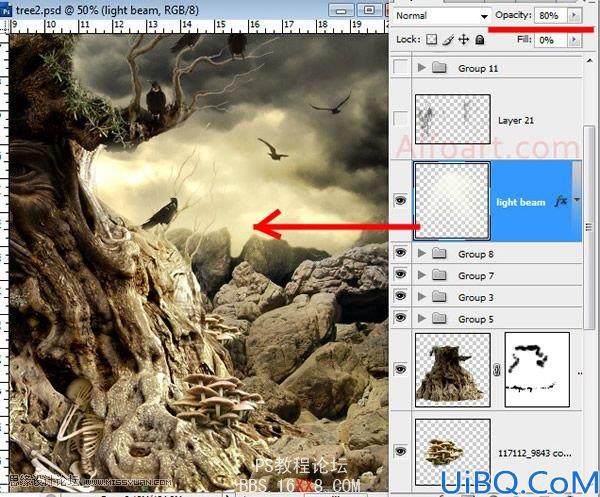Open the Normal blend mode dropdown
600x497 pixels.
[x=442, y=16]
